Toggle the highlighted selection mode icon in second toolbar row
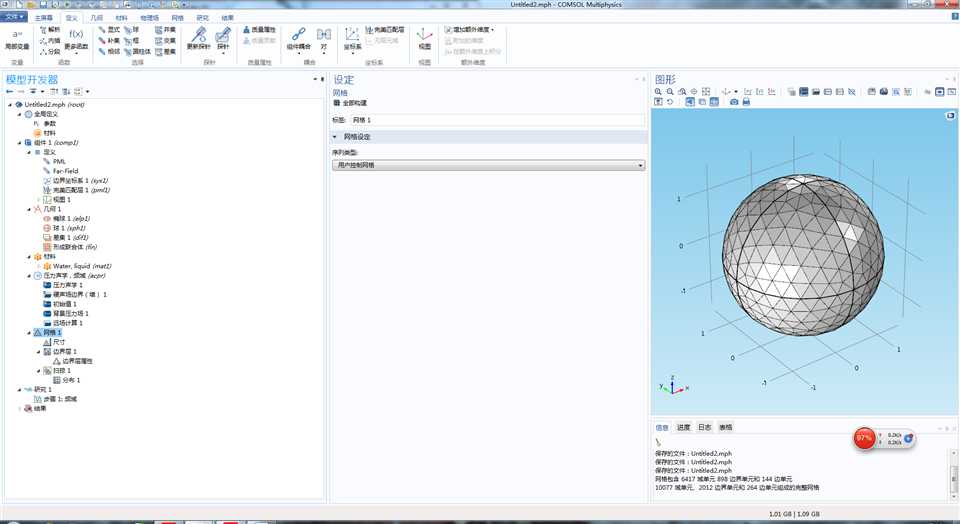960x524 pixels. (690, 102)
